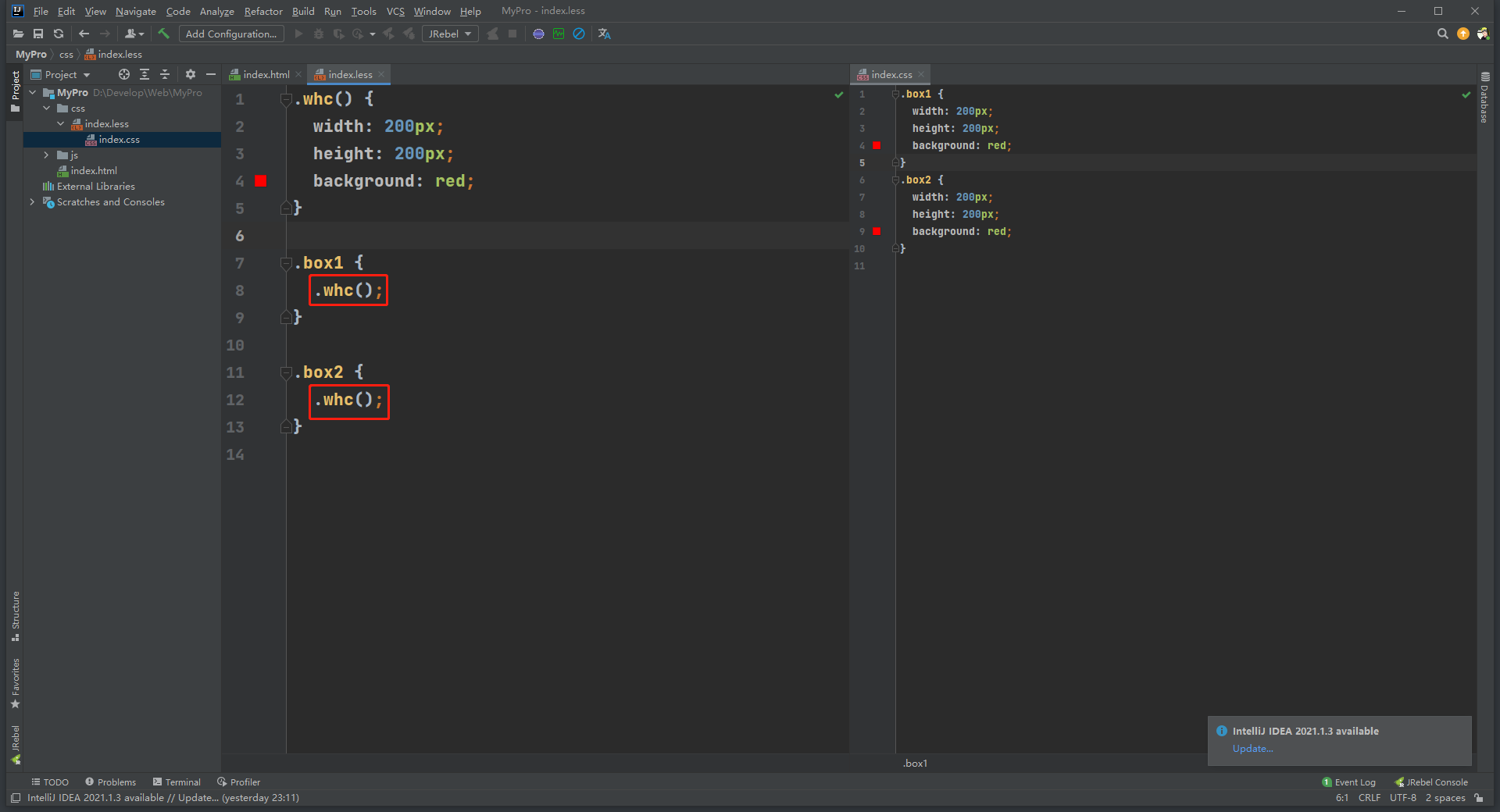Click the Save All toolbar icon

pos(38,34)
